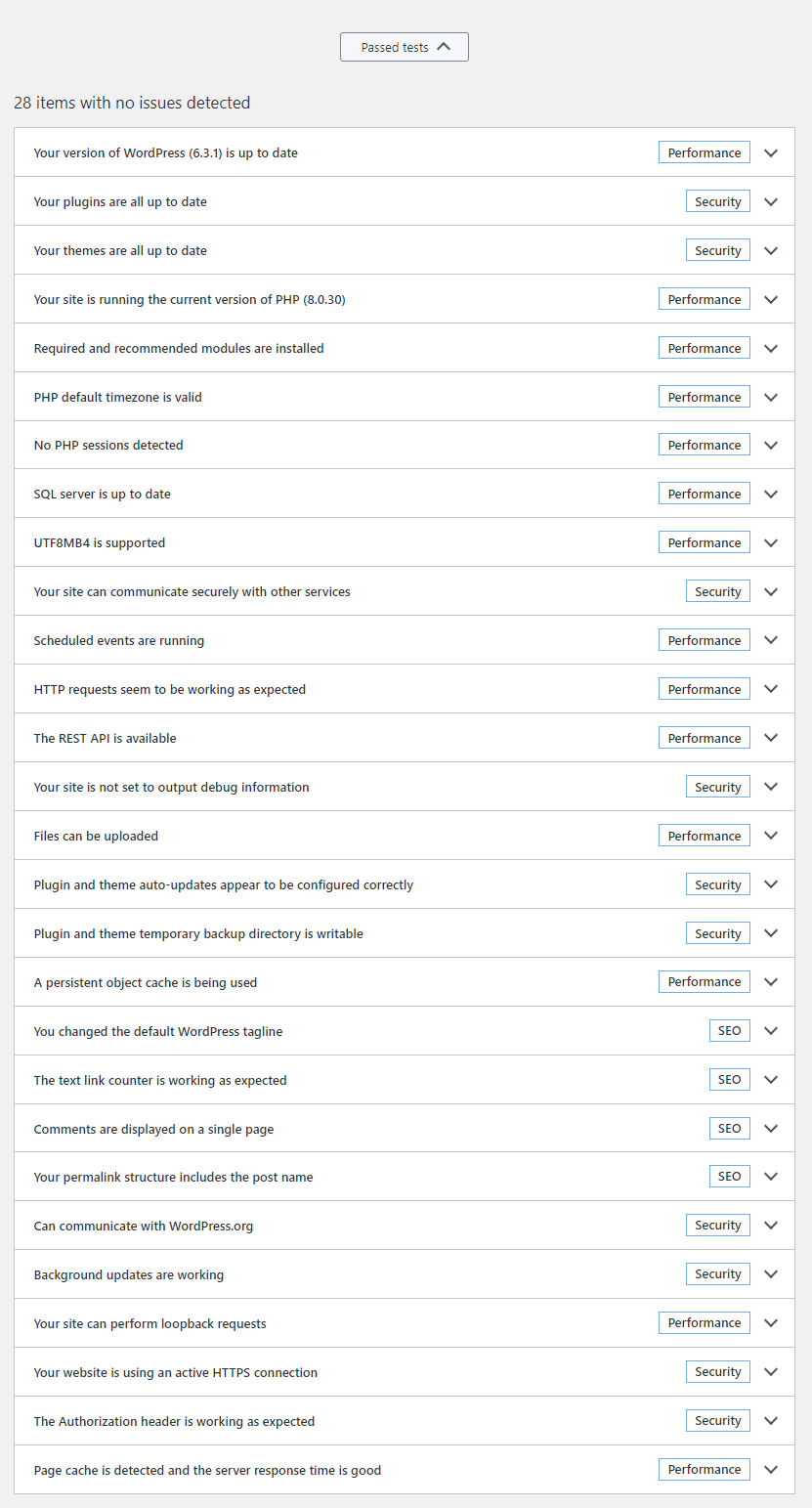
Task: Click the text link counter row chevron
Action: [x=771, y=1080]
